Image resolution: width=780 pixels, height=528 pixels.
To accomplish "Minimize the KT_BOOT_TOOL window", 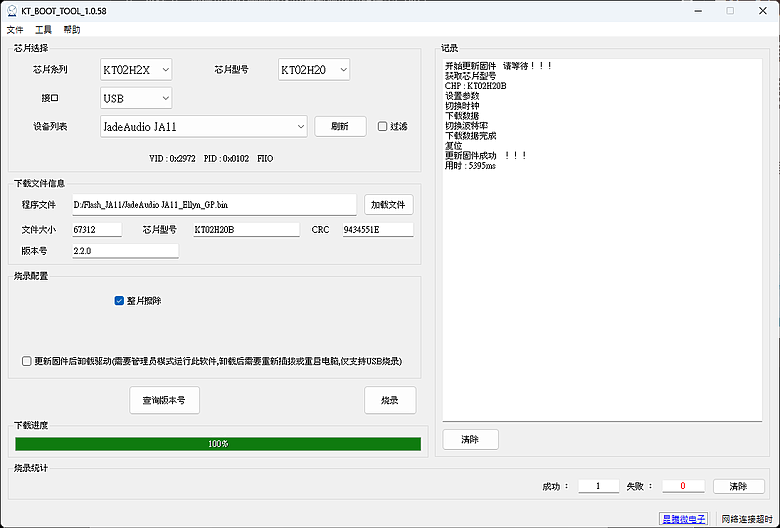I will pyautogui.click(x=698, y=11).
